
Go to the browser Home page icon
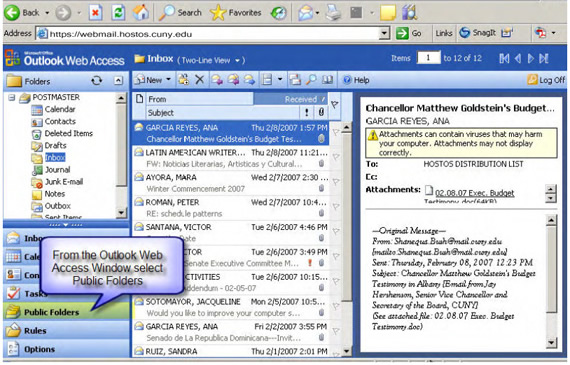click(141, 13)
